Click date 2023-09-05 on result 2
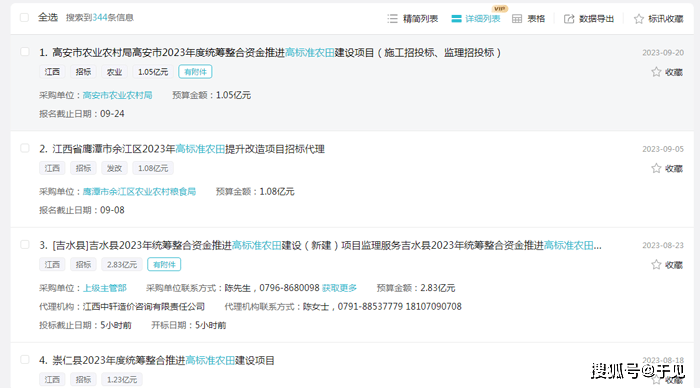 (x=663, y=149)
